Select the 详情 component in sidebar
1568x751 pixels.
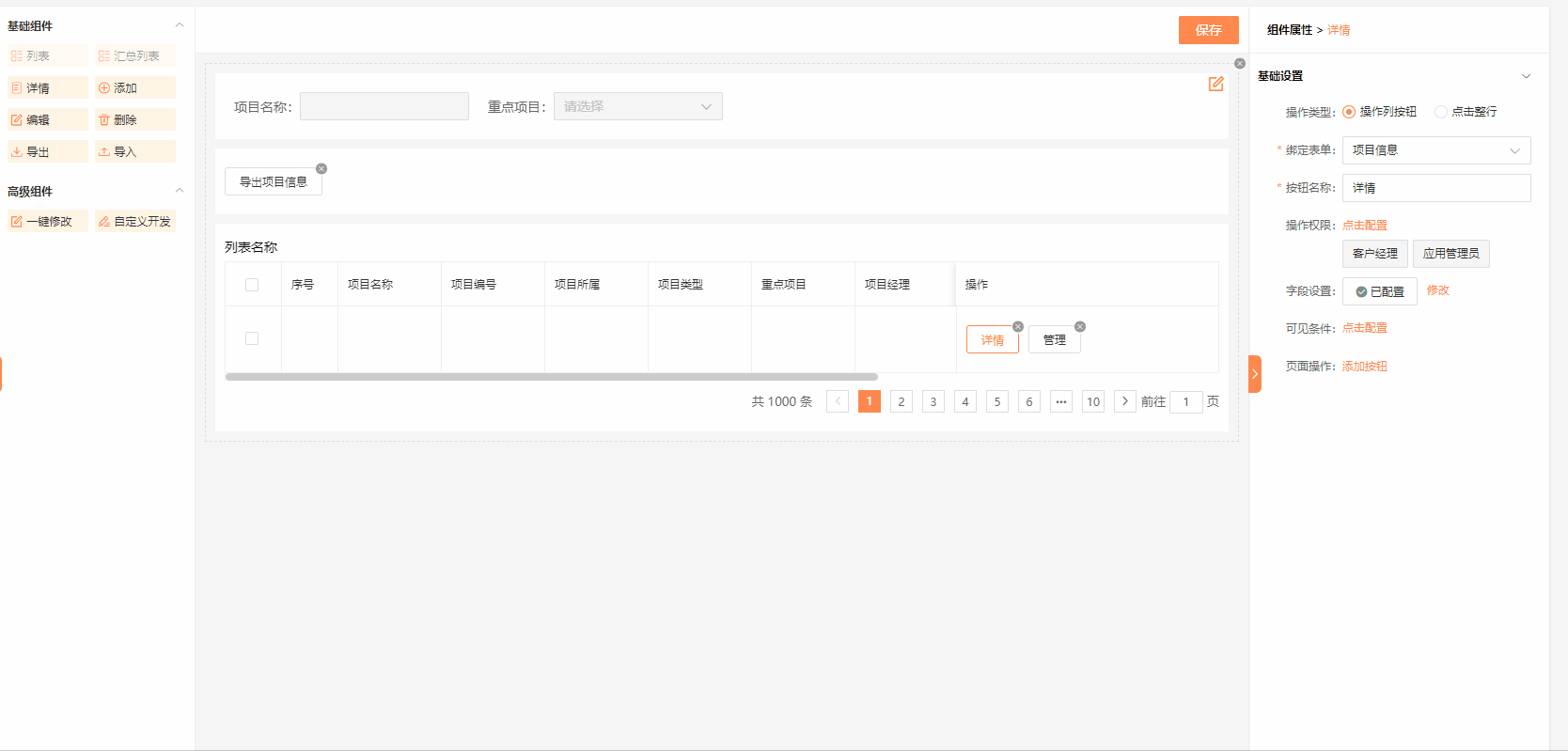(x=47, y=88)
